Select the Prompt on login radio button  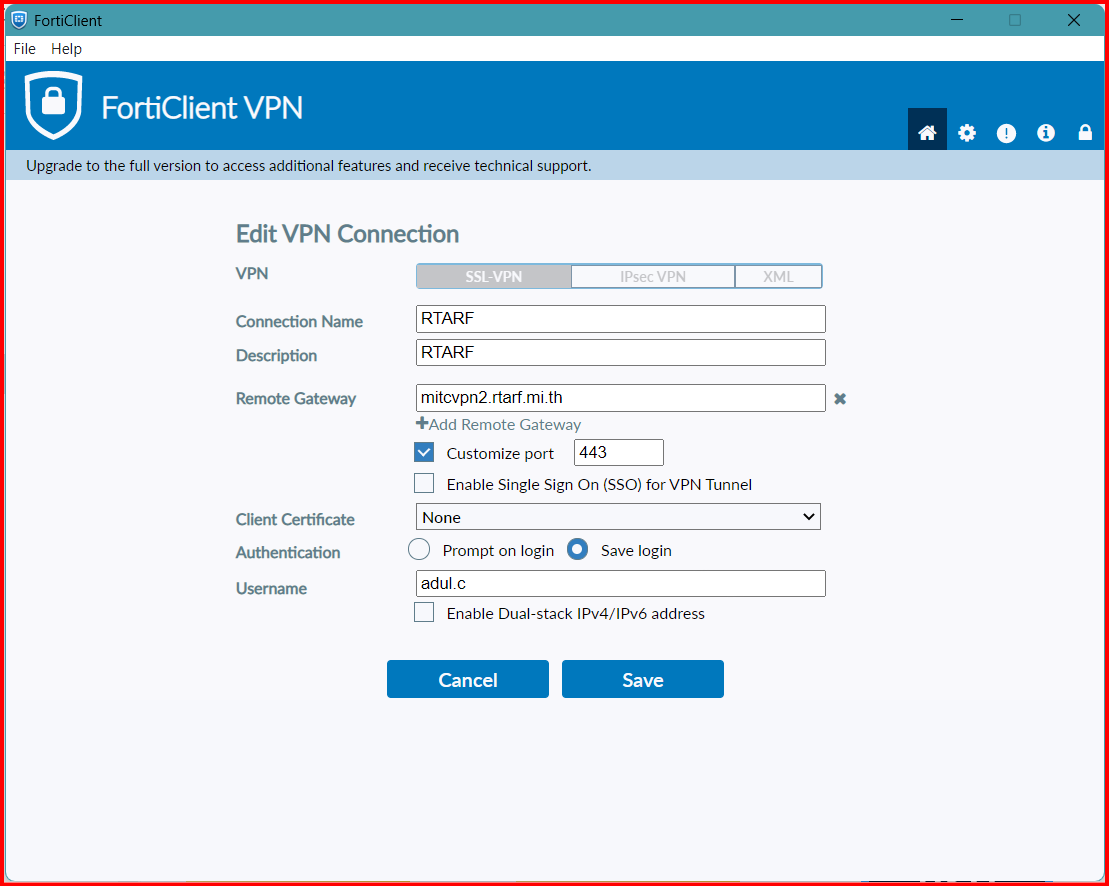coord(419,550)
